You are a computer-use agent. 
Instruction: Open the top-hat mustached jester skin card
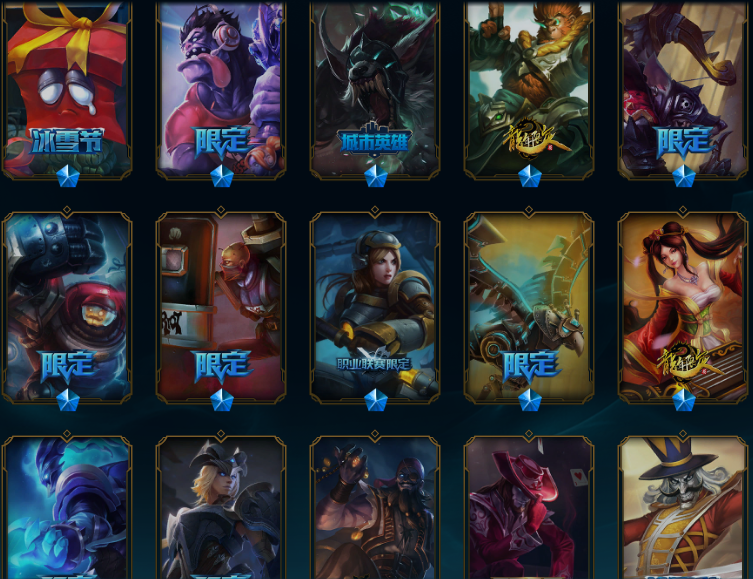coord(683,507)
